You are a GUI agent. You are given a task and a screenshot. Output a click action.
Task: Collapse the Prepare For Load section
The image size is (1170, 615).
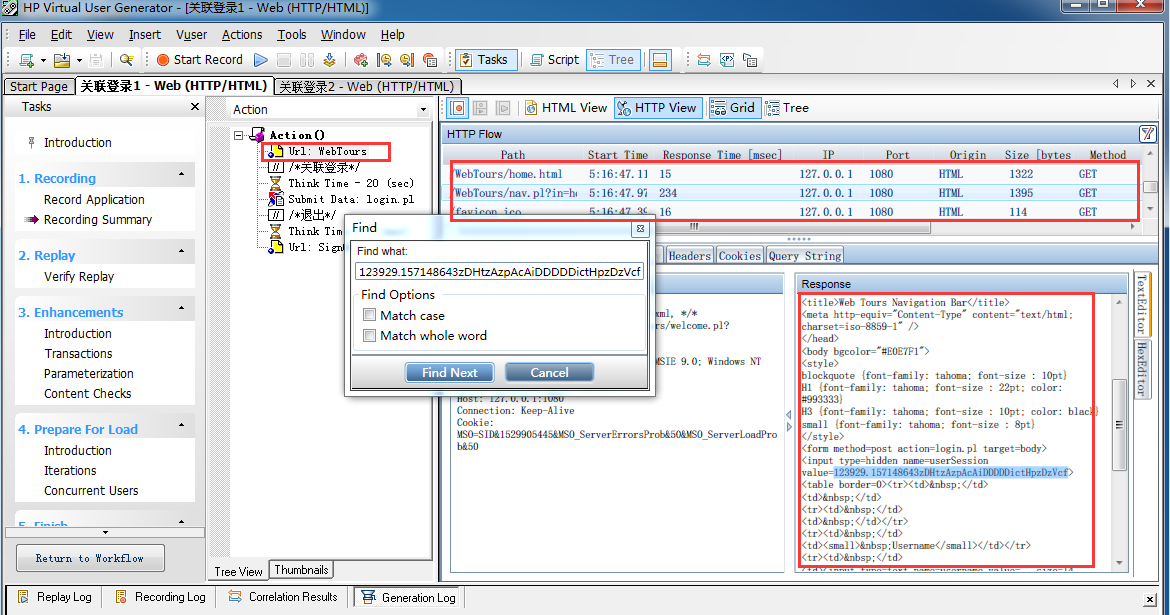click(x=181, y=425)
